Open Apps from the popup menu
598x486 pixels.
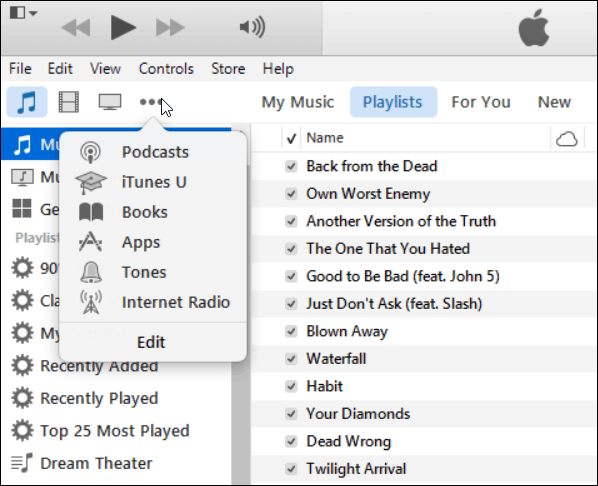coord(141,242)
